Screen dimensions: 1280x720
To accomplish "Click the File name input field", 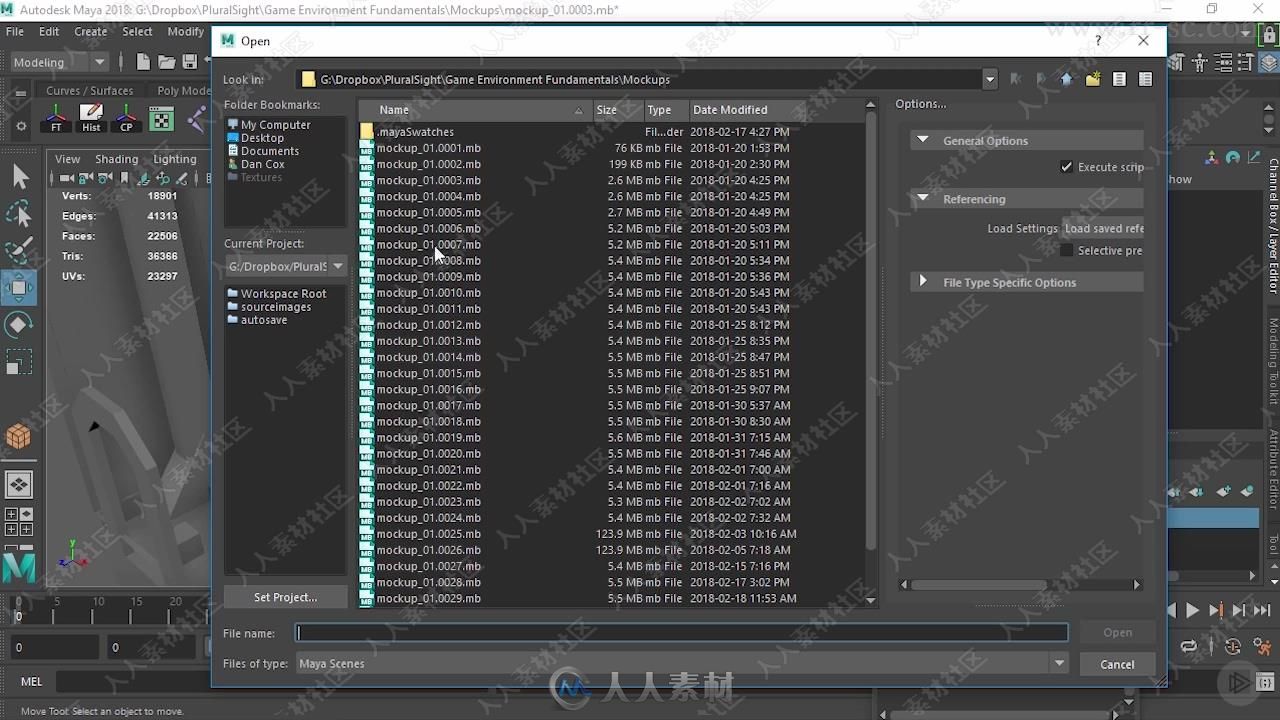I will [x=682, y=632].
